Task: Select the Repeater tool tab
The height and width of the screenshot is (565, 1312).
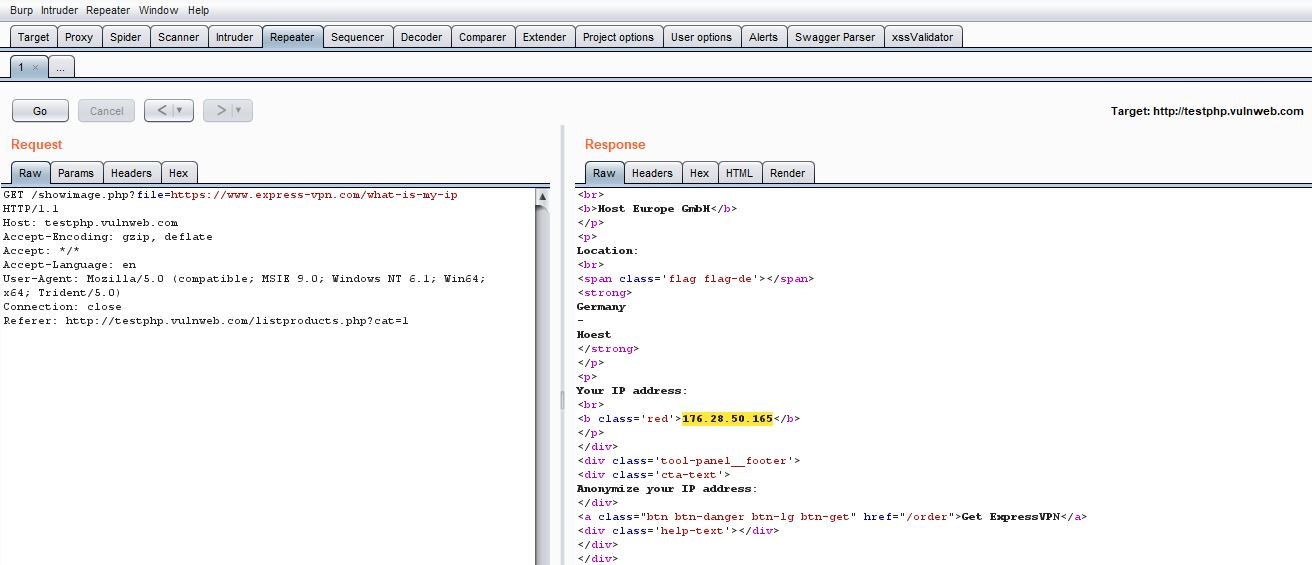Action: tap(292, 37)
